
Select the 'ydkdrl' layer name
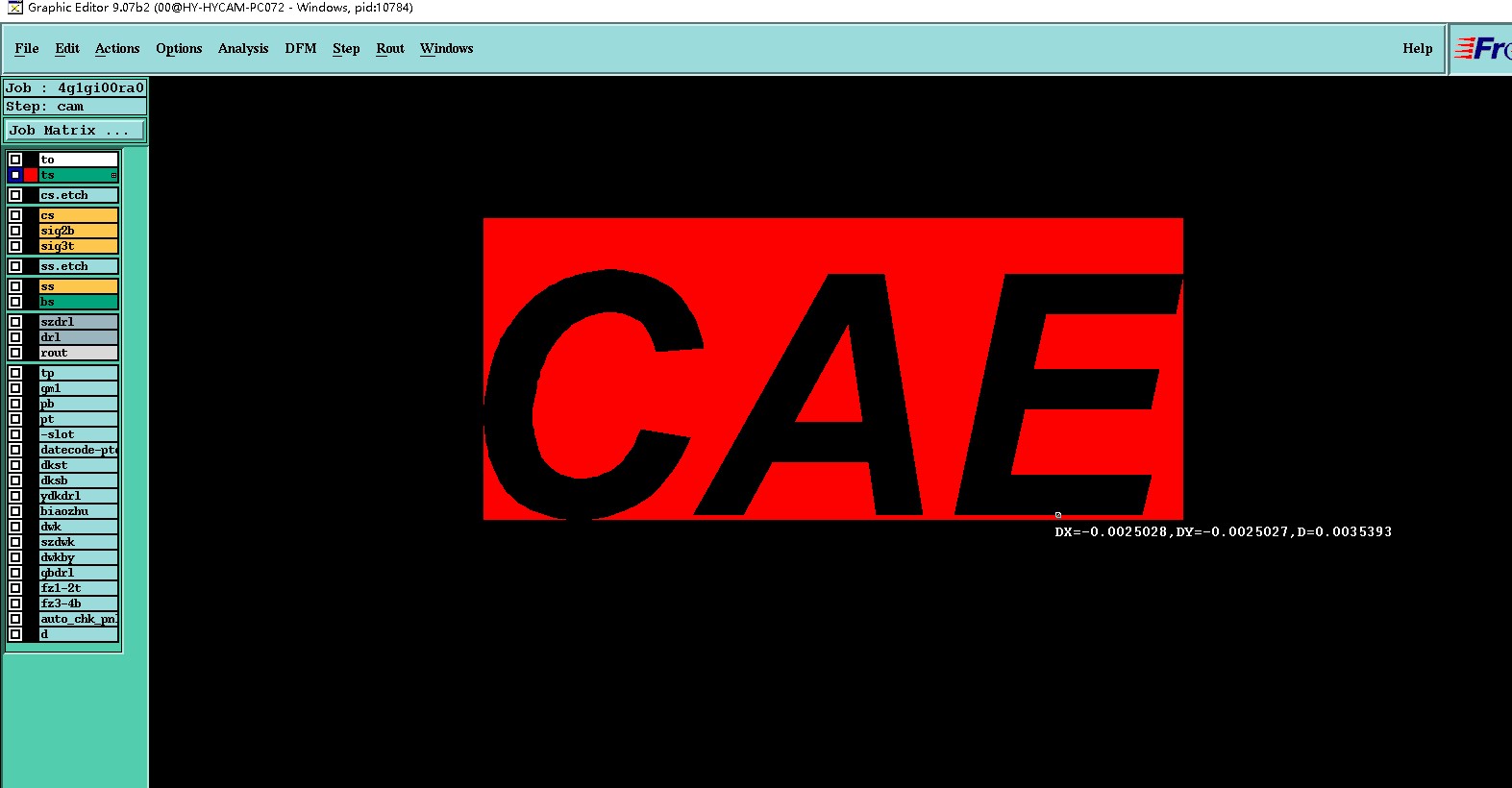click(79, 496)
